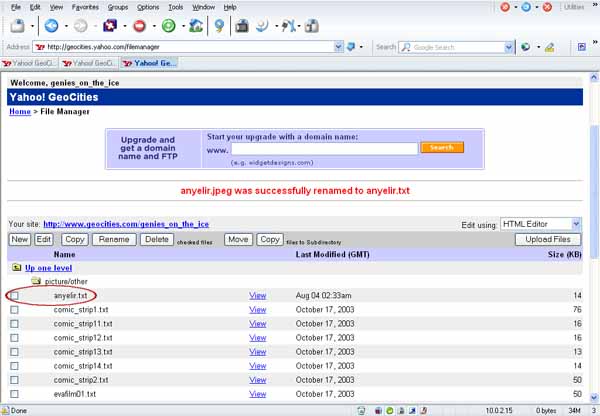The height and width of the screenshot is (416, 600).
Task: Check the box for comic_strip13.txt
Action: click(14, 352)
